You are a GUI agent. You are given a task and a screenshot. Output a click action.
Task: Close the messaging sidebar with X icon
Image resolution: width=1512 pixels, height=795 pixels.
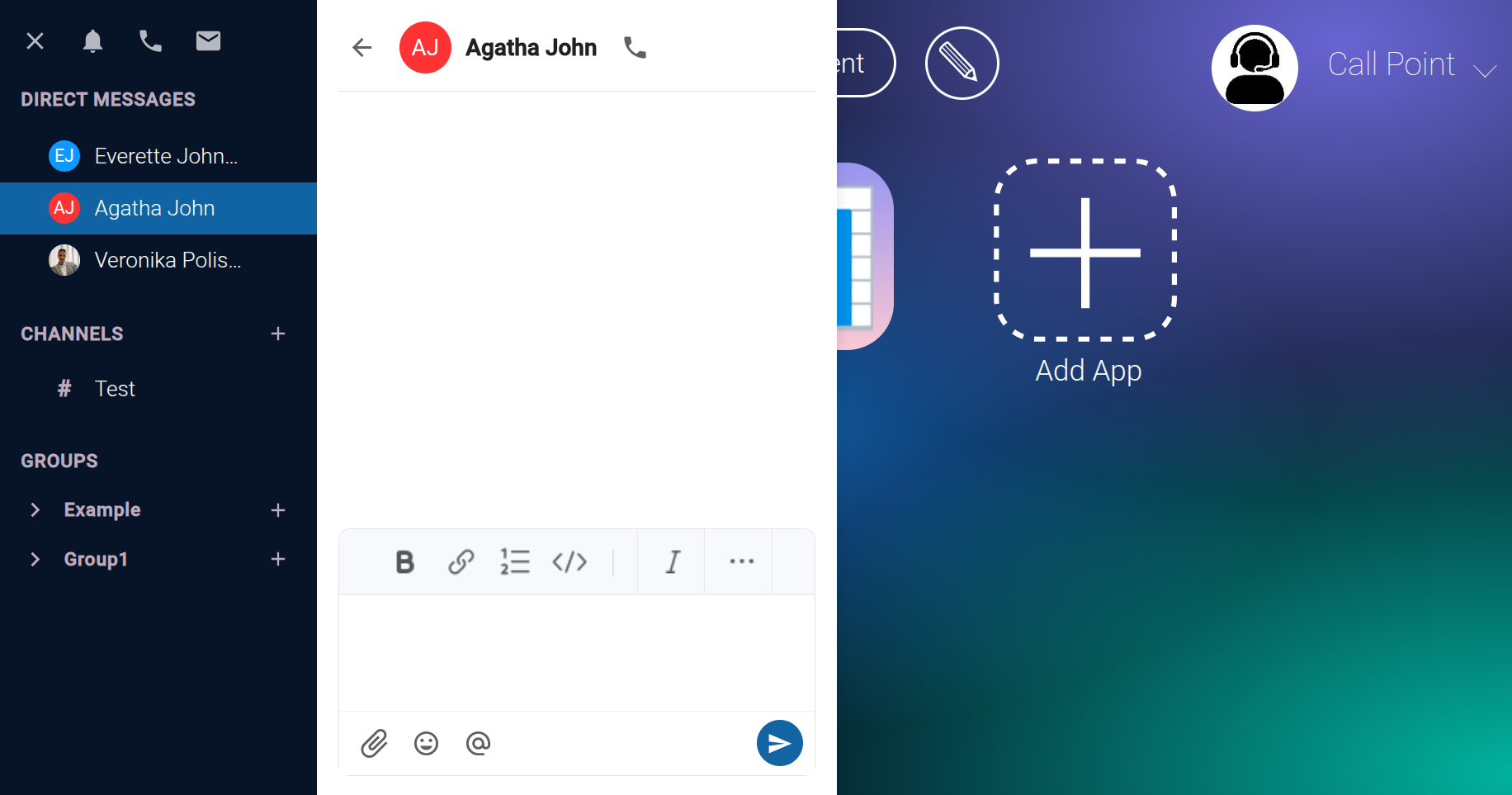[x=35, y=40]
